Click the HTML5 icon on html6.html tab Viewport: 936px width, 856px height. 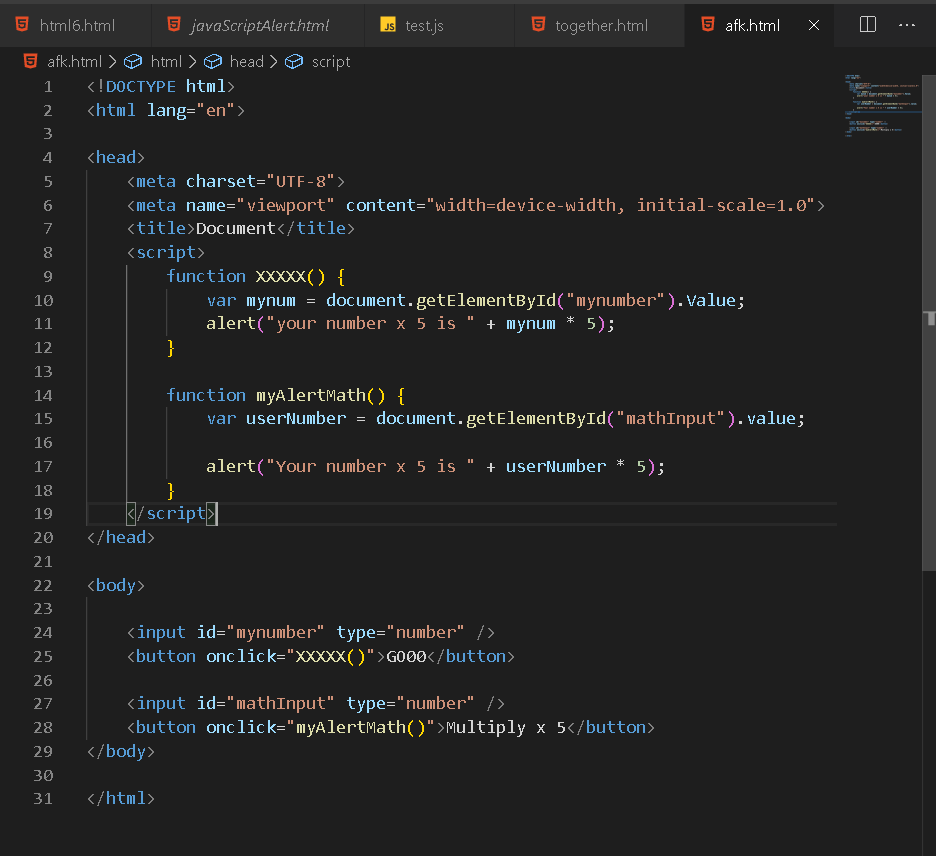pyautogui.click(x=22, y=24)
